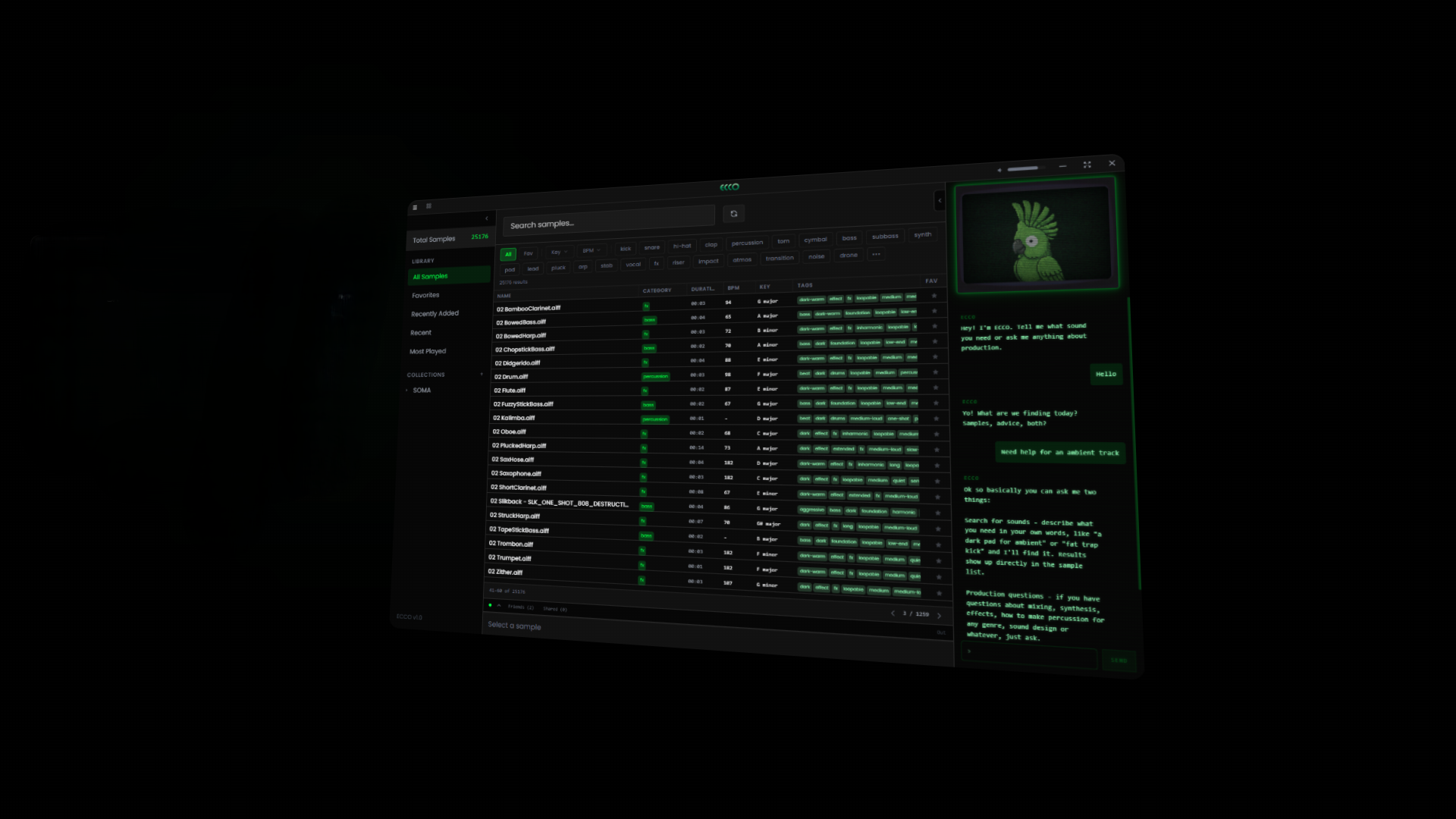
Task: Favorite 02 Zither.aiff using its star
Action: [939, 593]
